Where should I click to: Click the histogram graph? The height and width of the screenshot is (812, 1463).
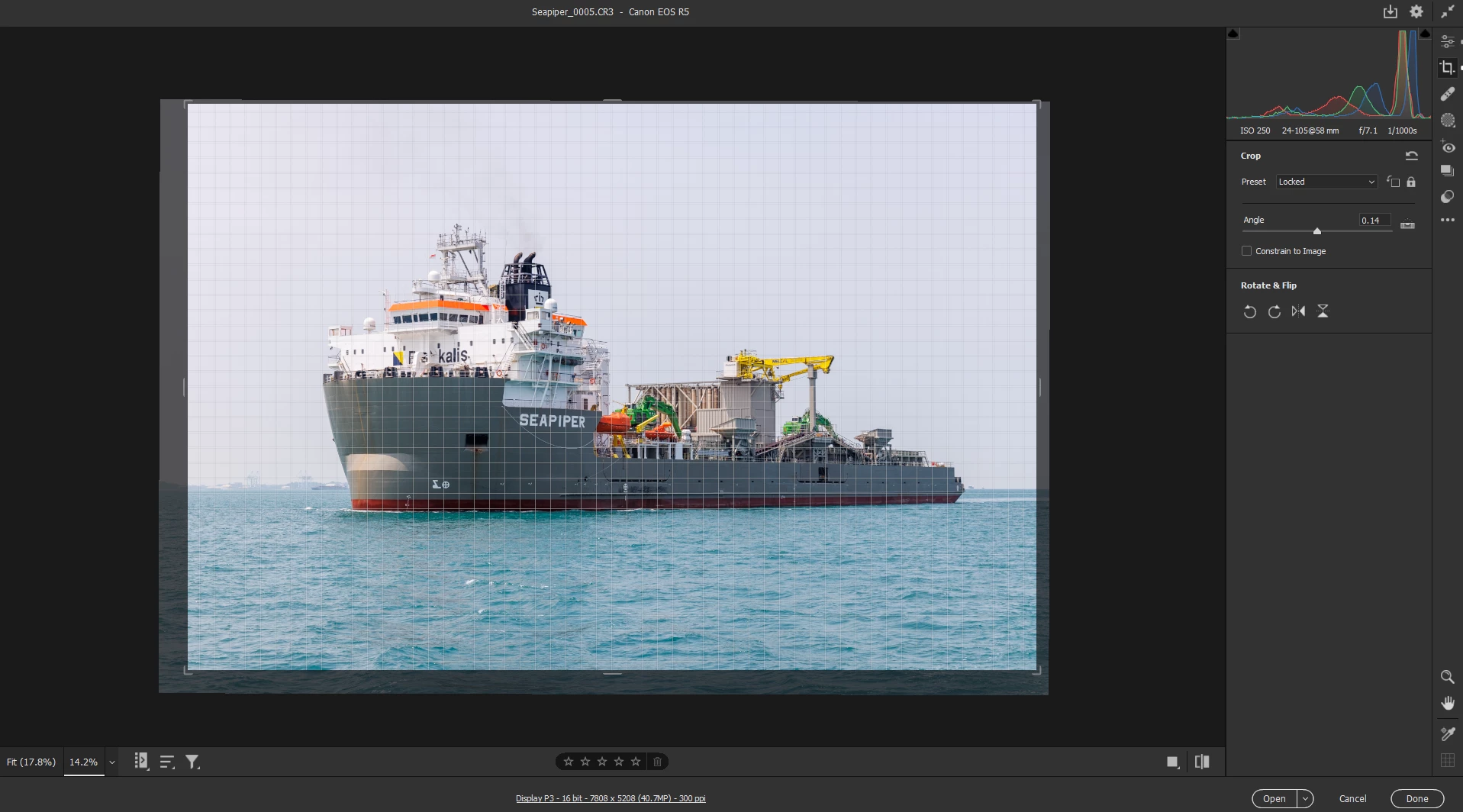[x=1329, y=74]
